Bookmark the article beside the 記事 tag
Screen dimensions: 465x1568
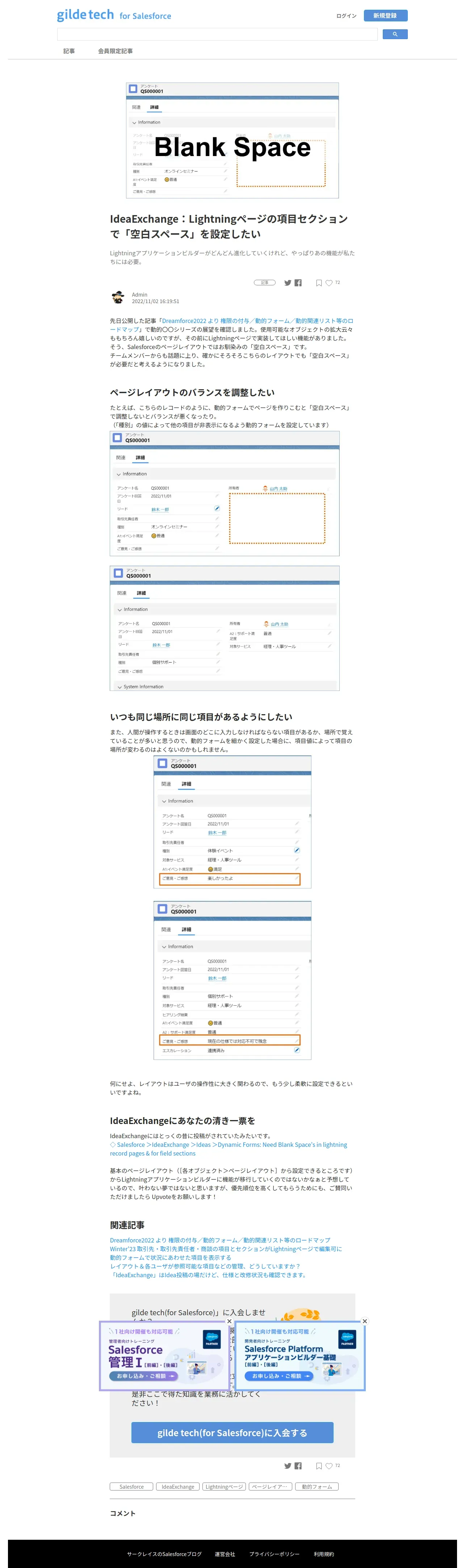tap(318, 282)
